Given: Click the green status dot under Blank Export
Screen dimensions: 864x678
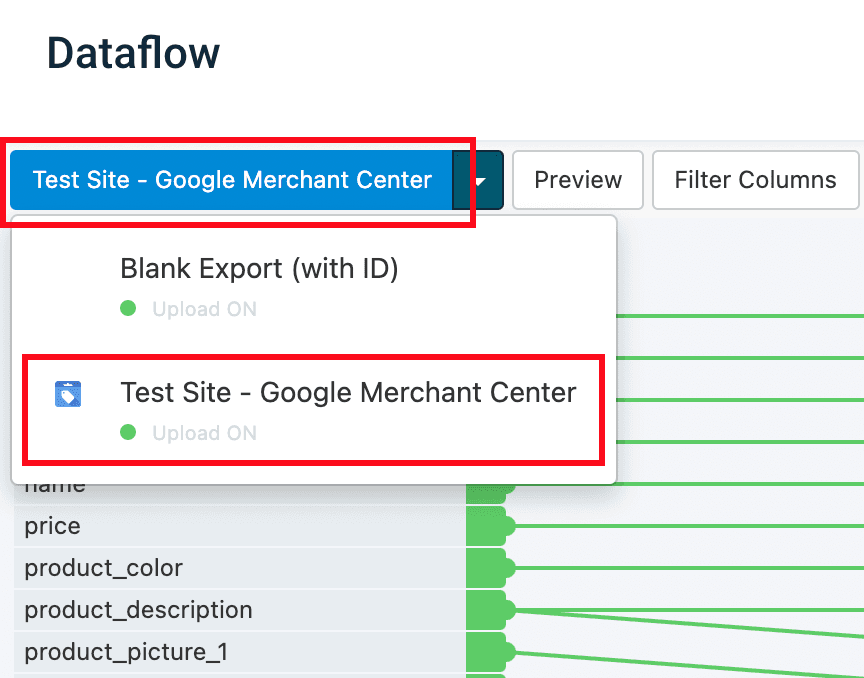Looking at the screenshot, I should tap(128, 309).
